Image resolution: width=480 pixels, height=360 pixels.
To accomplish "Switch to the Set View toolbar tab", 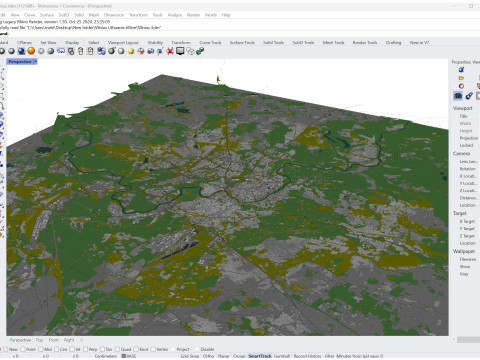I will click(48, 42).
